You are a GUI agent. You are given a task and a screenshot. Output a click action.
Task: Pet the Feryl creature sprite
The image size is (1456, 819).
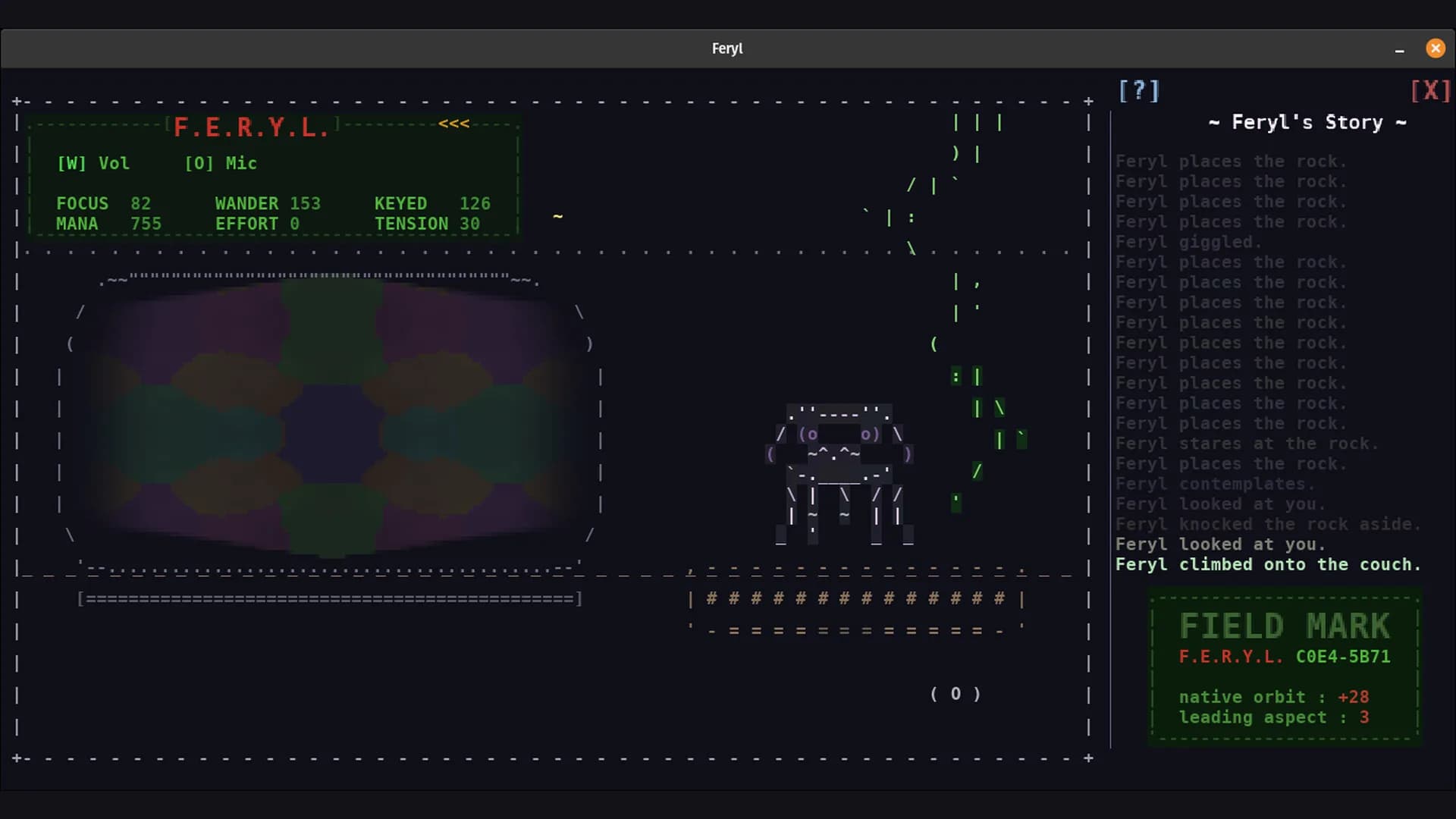(x=839, y=474)
